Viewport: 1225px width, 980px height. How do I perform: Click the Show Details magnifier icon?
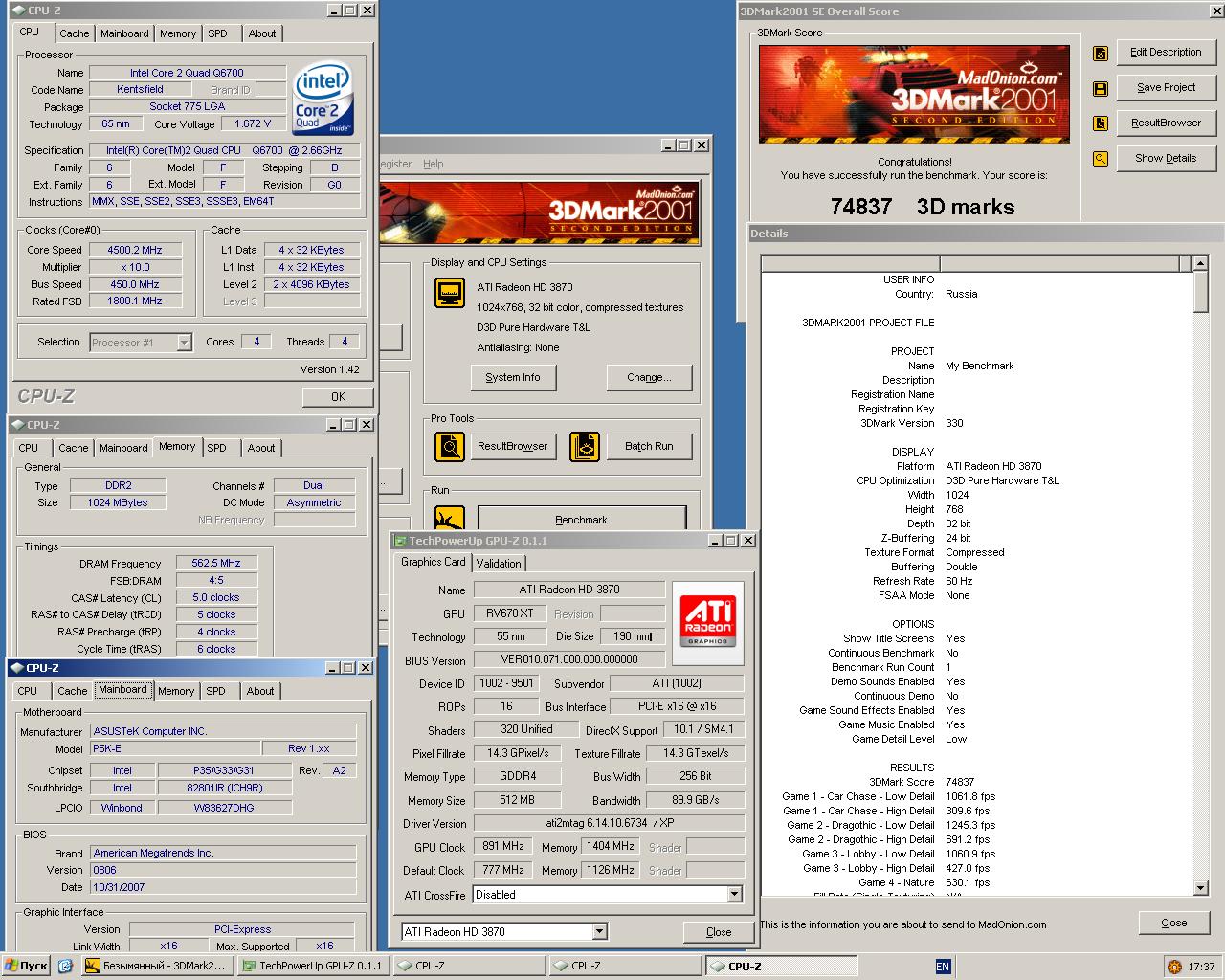(1101, 159)
